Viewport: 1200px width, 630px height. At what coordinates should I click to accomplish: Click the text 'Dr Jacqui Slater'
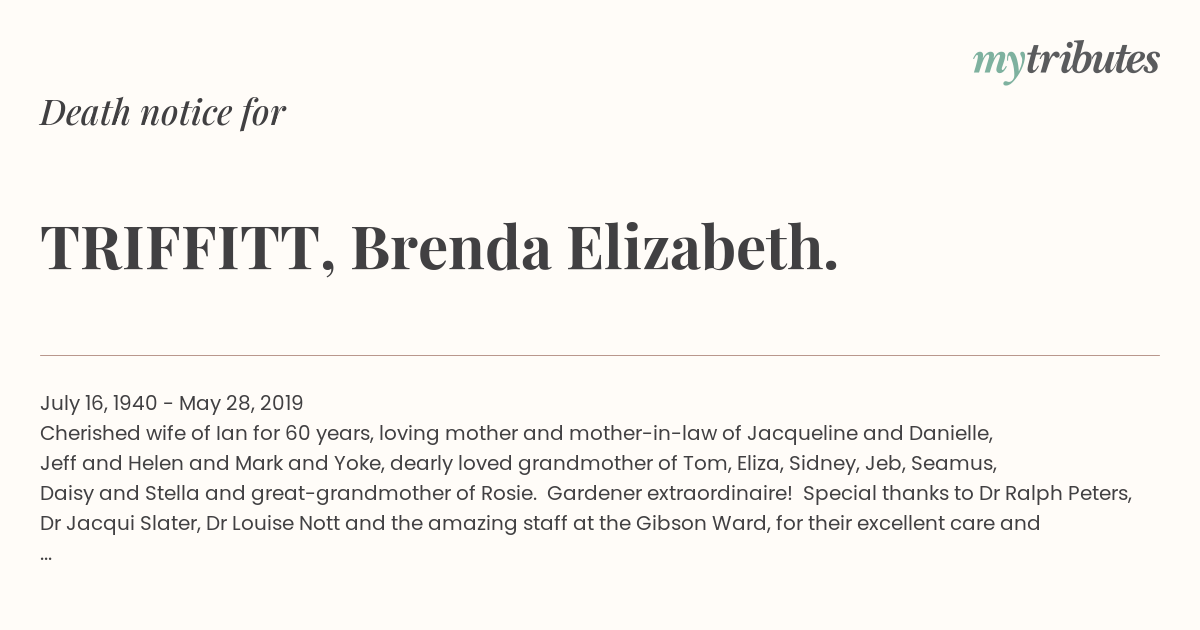118,523
